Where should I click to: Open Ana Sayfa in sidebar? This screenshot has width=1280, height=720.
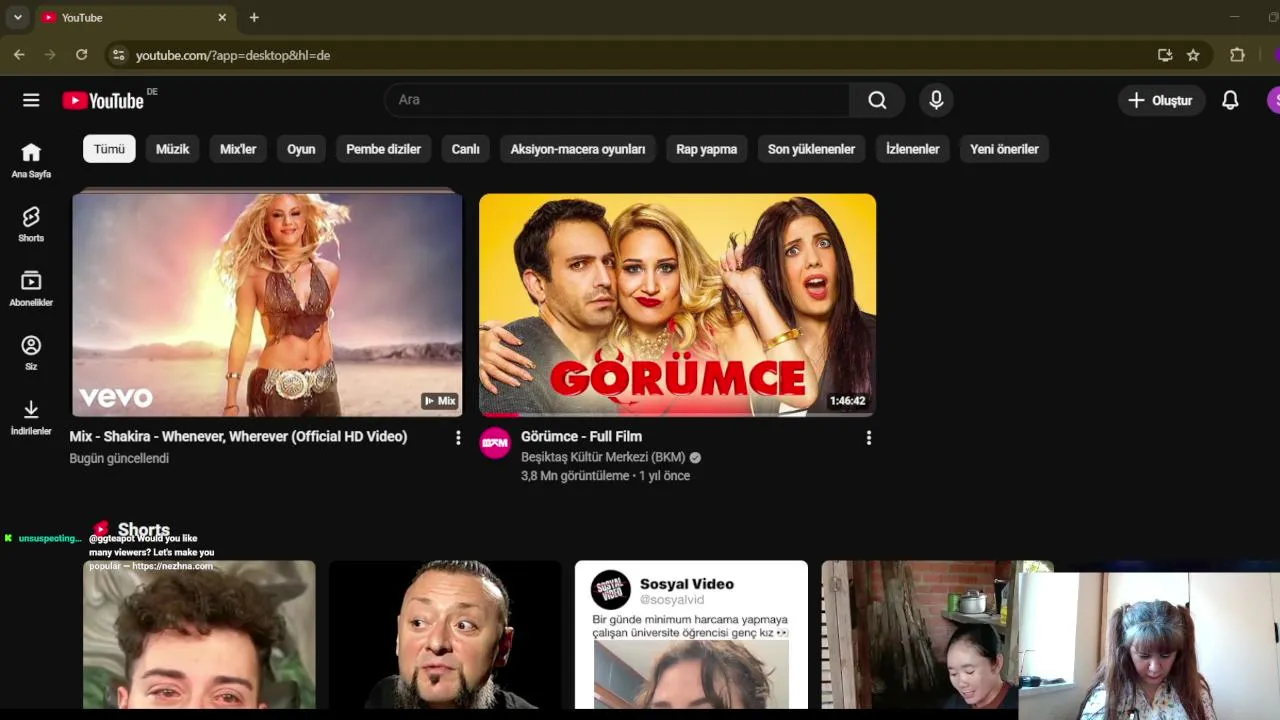(x=31, y=160)
